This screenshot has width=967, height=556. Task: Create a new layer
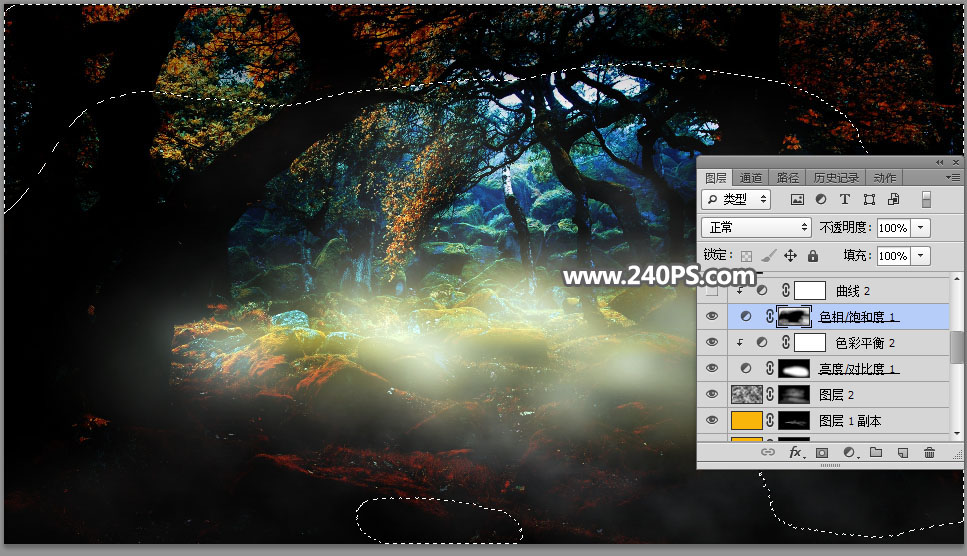pyautogui.click(x=903, y=452)
